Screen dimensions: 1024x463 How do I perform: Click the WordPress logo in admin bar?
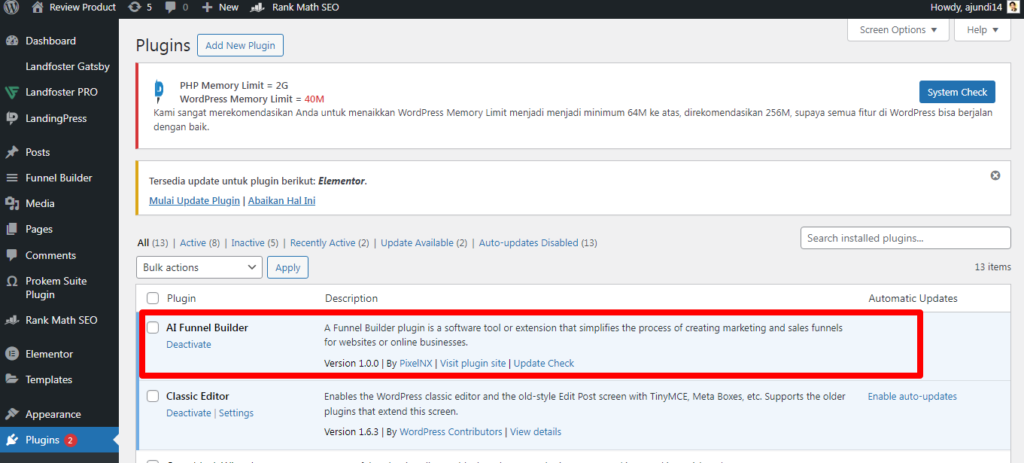[12, 7]
